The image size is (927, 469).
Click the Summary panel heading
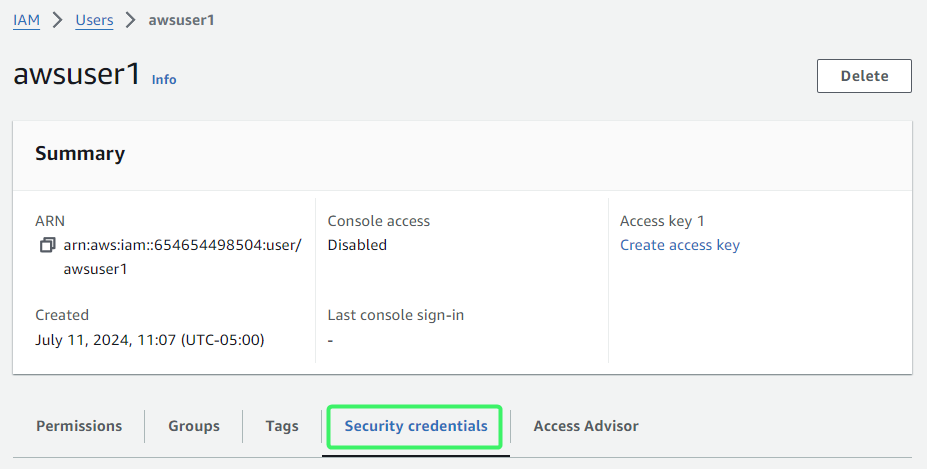[x=80, y=153]
